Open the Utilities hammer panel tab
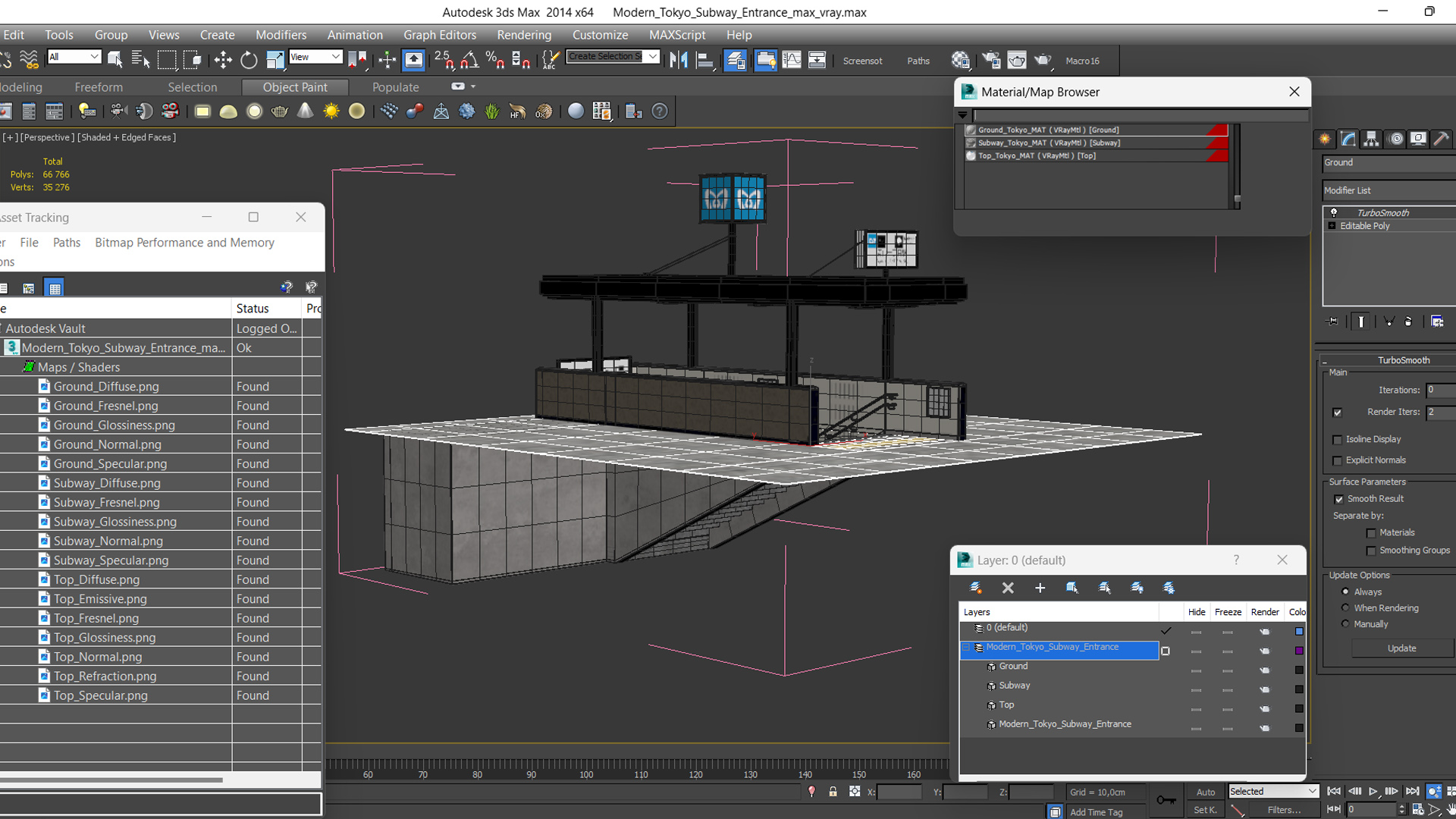 [1441, 139]
